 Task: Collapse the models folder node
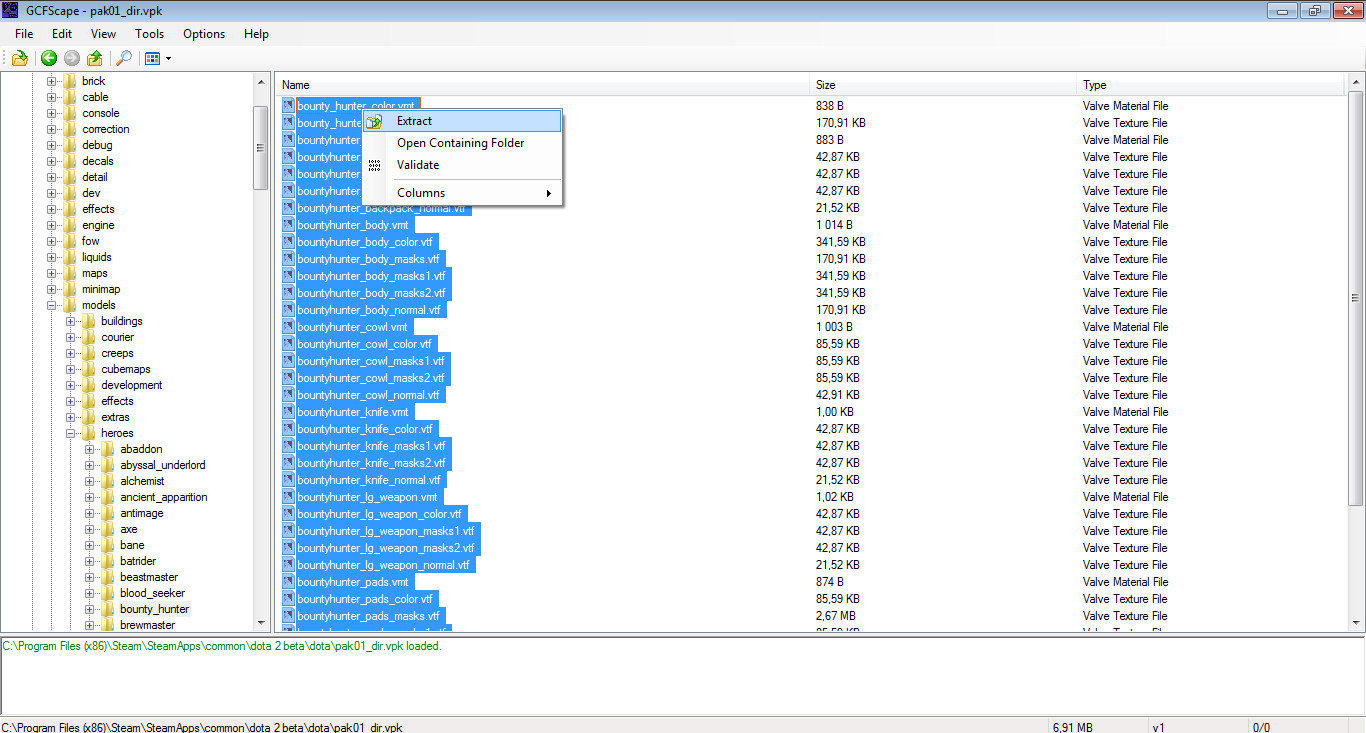coord(52,305)
